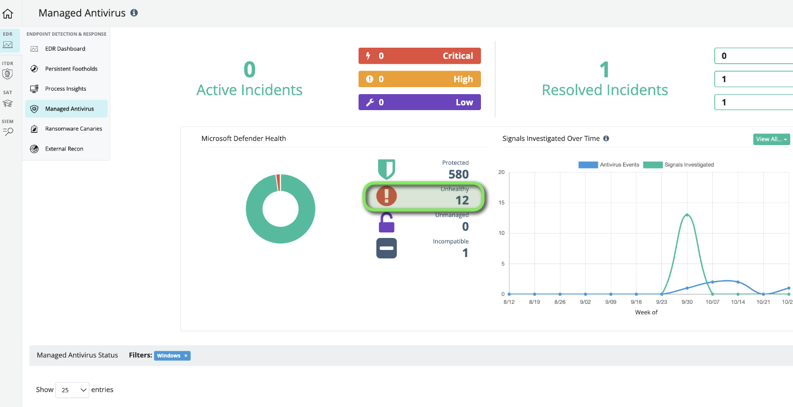Toggle the Signals Investigated legend series

point(678,165)
